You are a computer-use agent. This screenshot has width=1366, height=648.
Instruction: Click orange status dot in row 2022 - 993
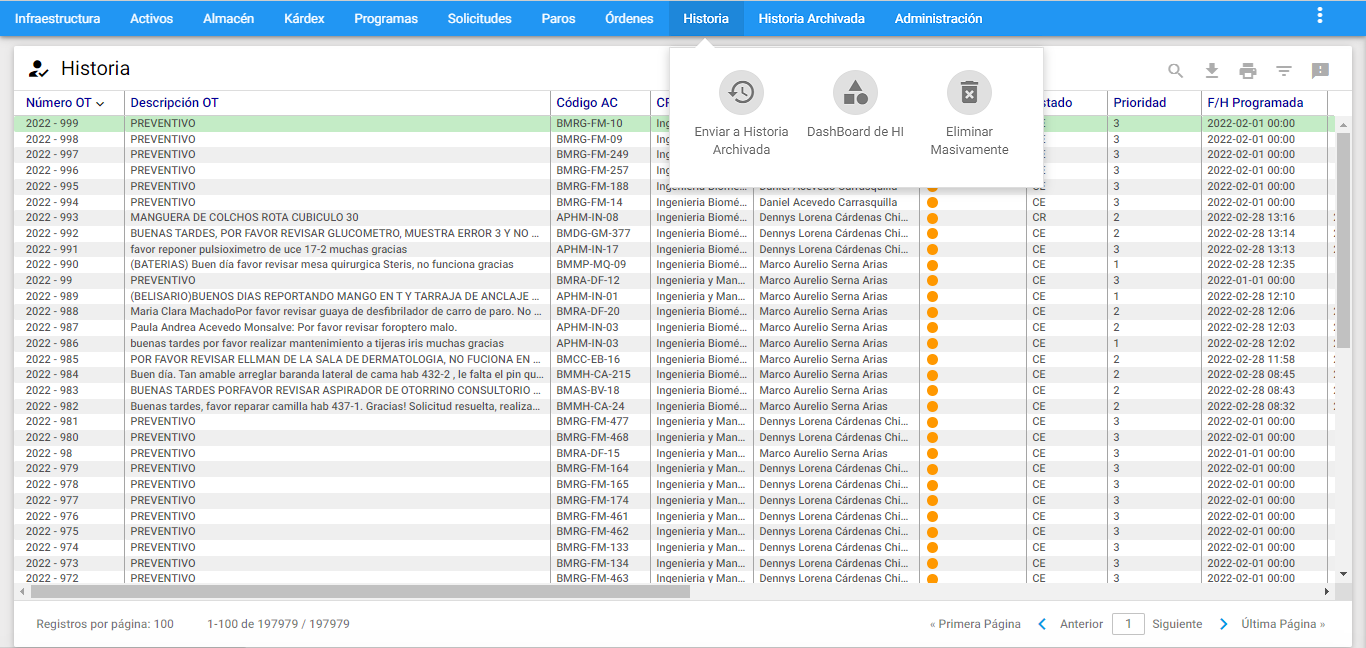click(x=932, y=218)
